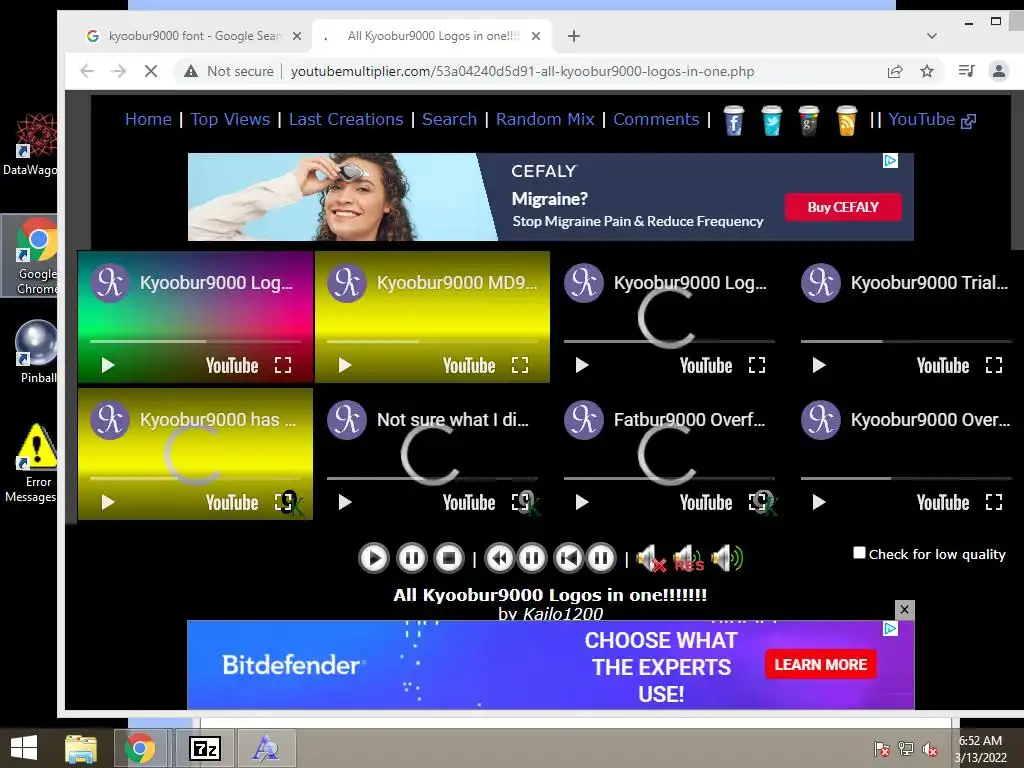Fullscreen the Kyoobur9000 MD9... video

tap(520, 365)
